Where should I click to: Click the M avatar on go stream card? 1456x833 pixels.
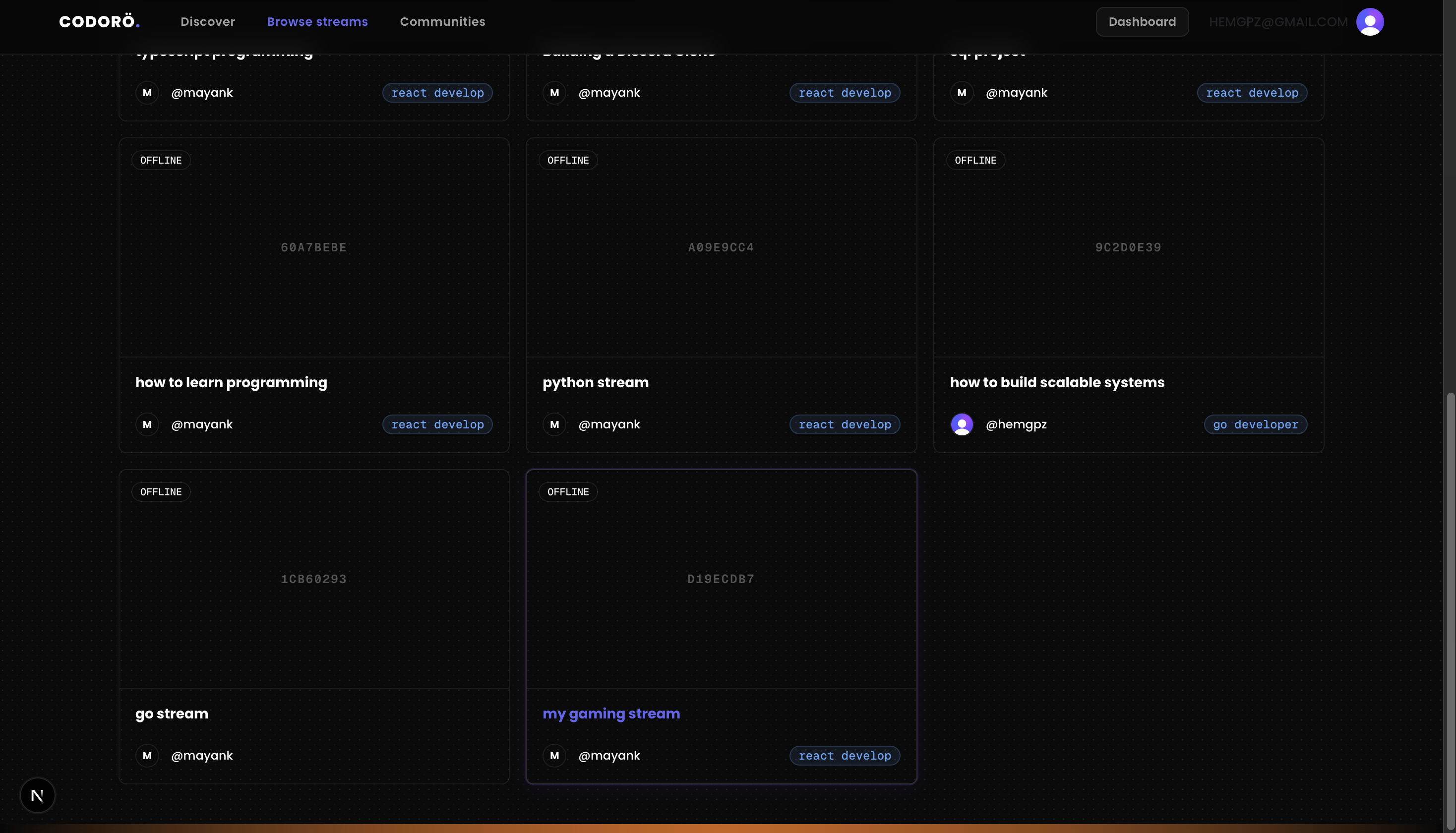tap(147, 756)
